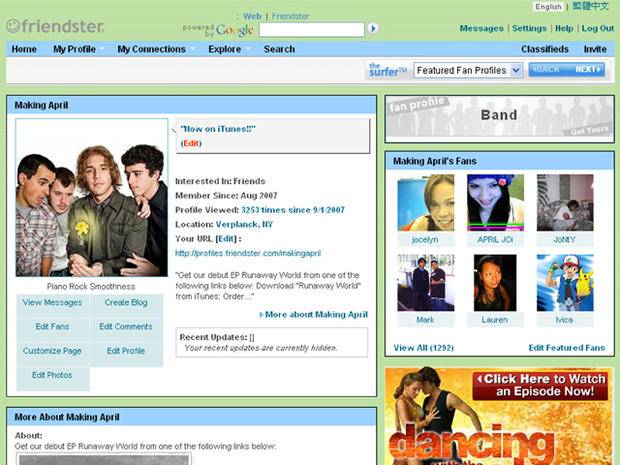The height and width of the screenshot is (465, 620).
Task: Select the Friendster search scope option
Action: (x=290, y=16)
